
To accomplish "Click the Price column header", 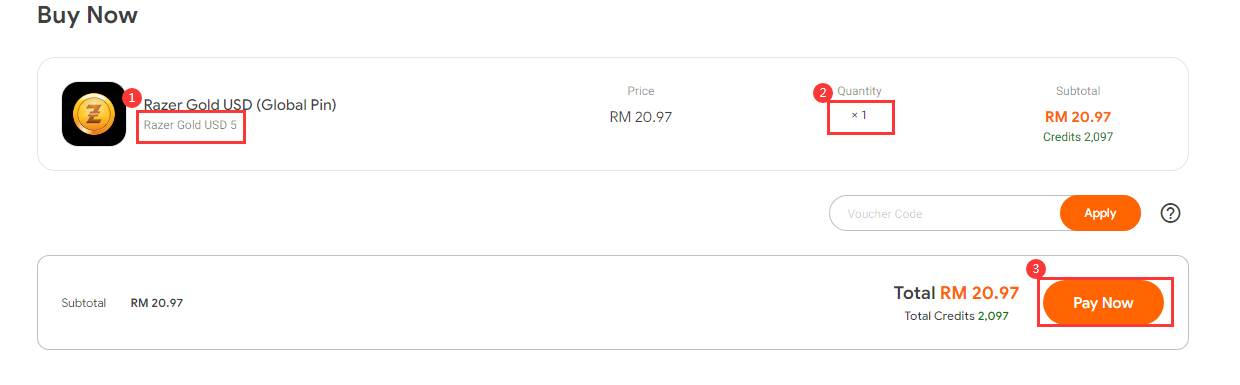I will tap(641, 91).
